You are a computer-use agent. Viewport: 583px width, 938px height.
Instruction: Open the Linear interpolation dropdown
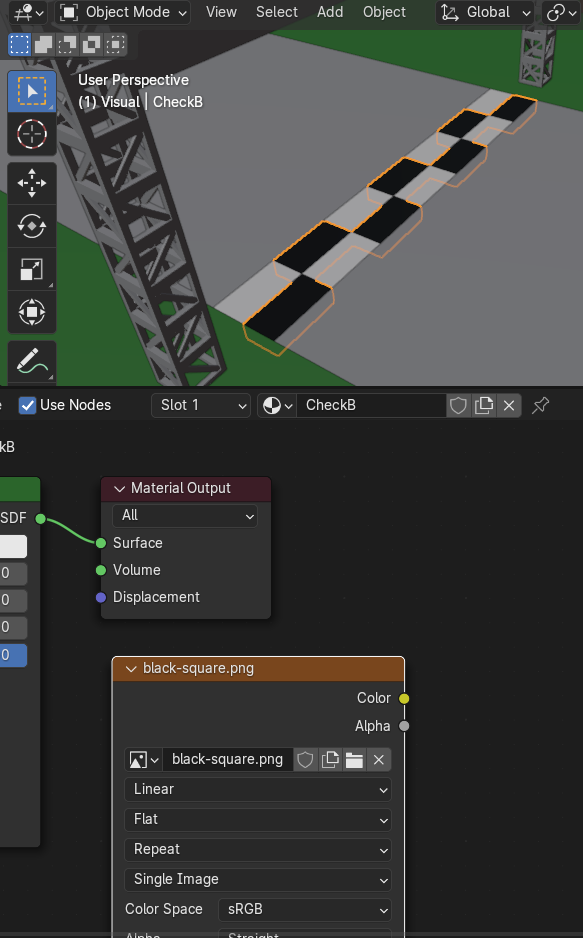[x=258, y=790]
